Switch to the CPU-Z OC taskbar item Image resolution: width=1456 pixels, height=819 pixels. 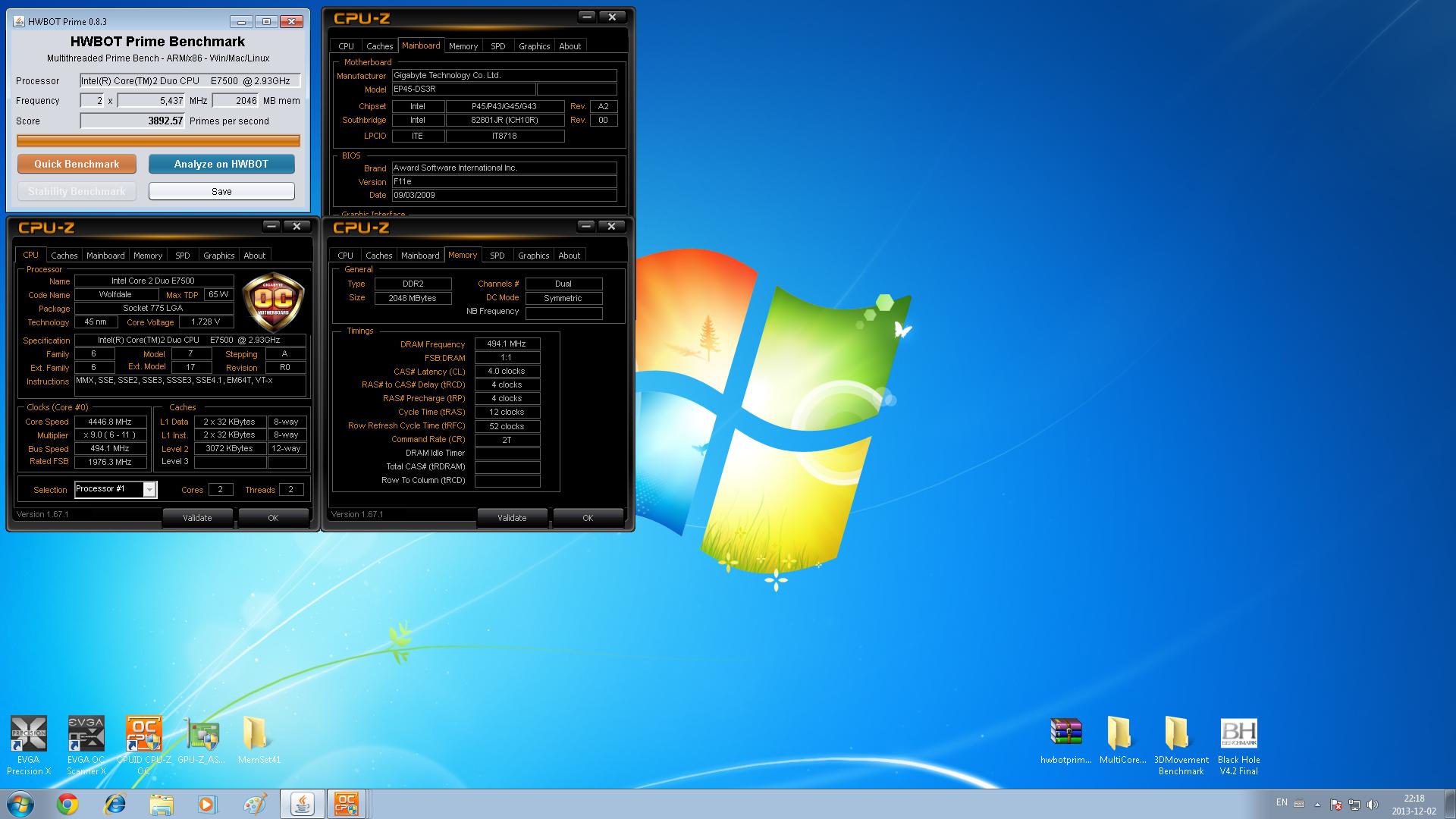pyautogui.click(x=347, y=804)
